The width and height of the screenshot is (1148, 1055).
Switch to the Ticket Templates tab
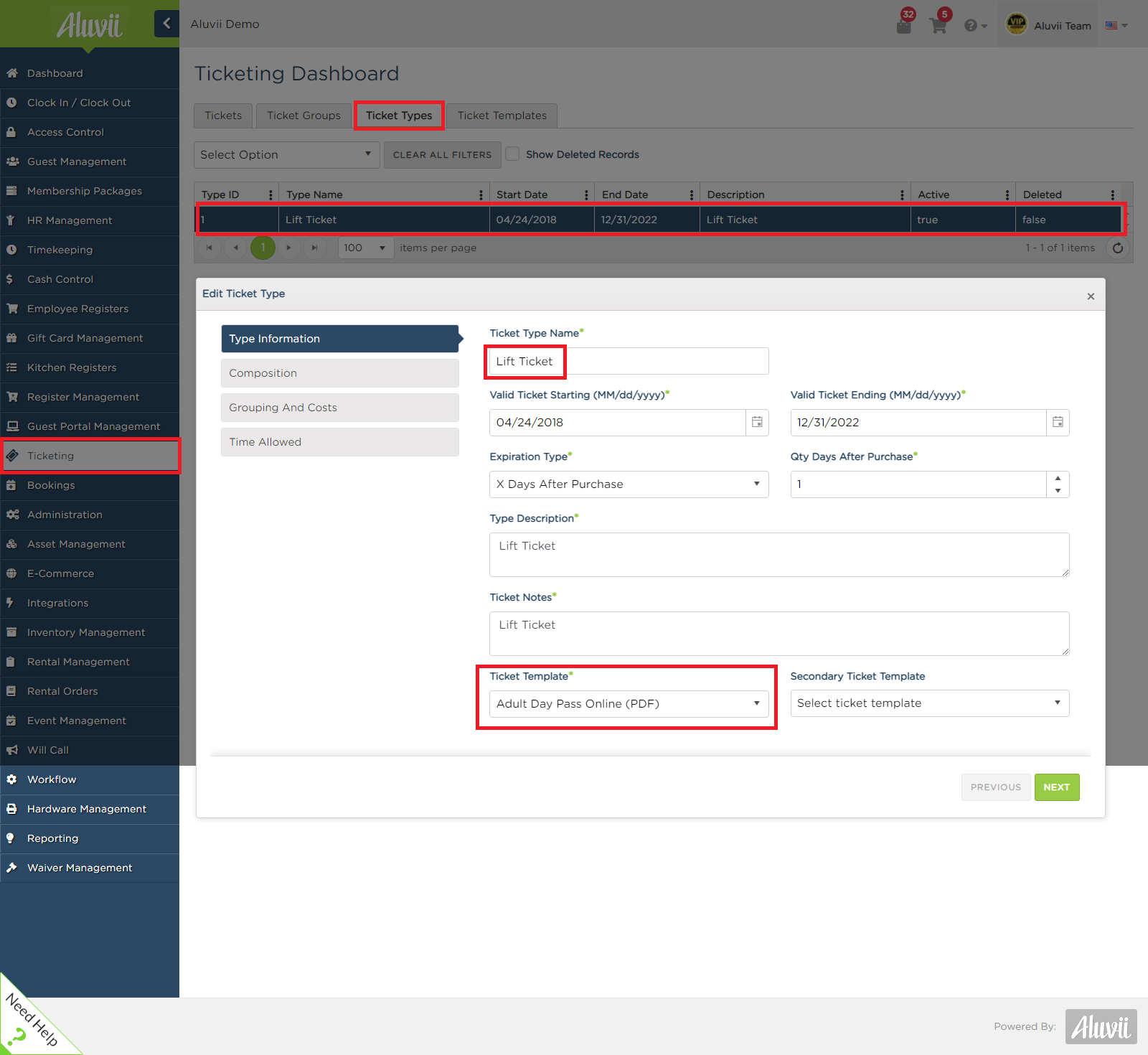pos(502,116)
